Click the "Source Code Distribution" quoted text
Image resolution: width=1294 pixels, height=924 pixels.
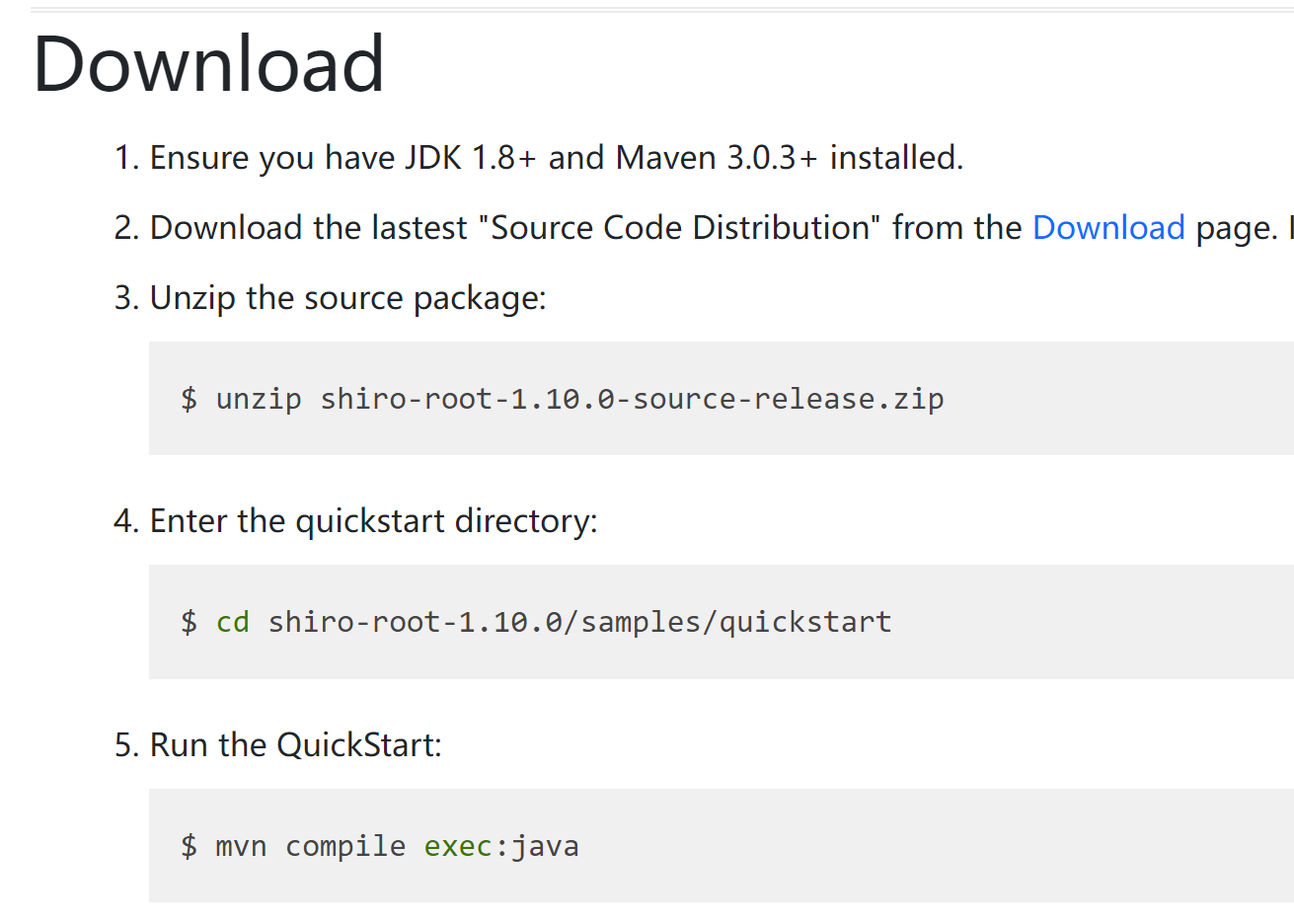click(679, 228)
